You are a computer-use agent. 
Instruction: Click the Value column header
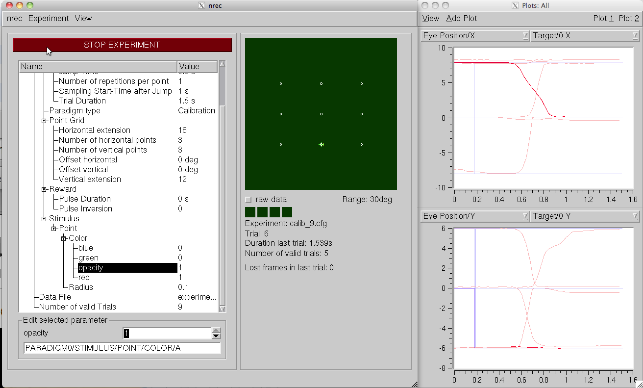tap(197, 66)
